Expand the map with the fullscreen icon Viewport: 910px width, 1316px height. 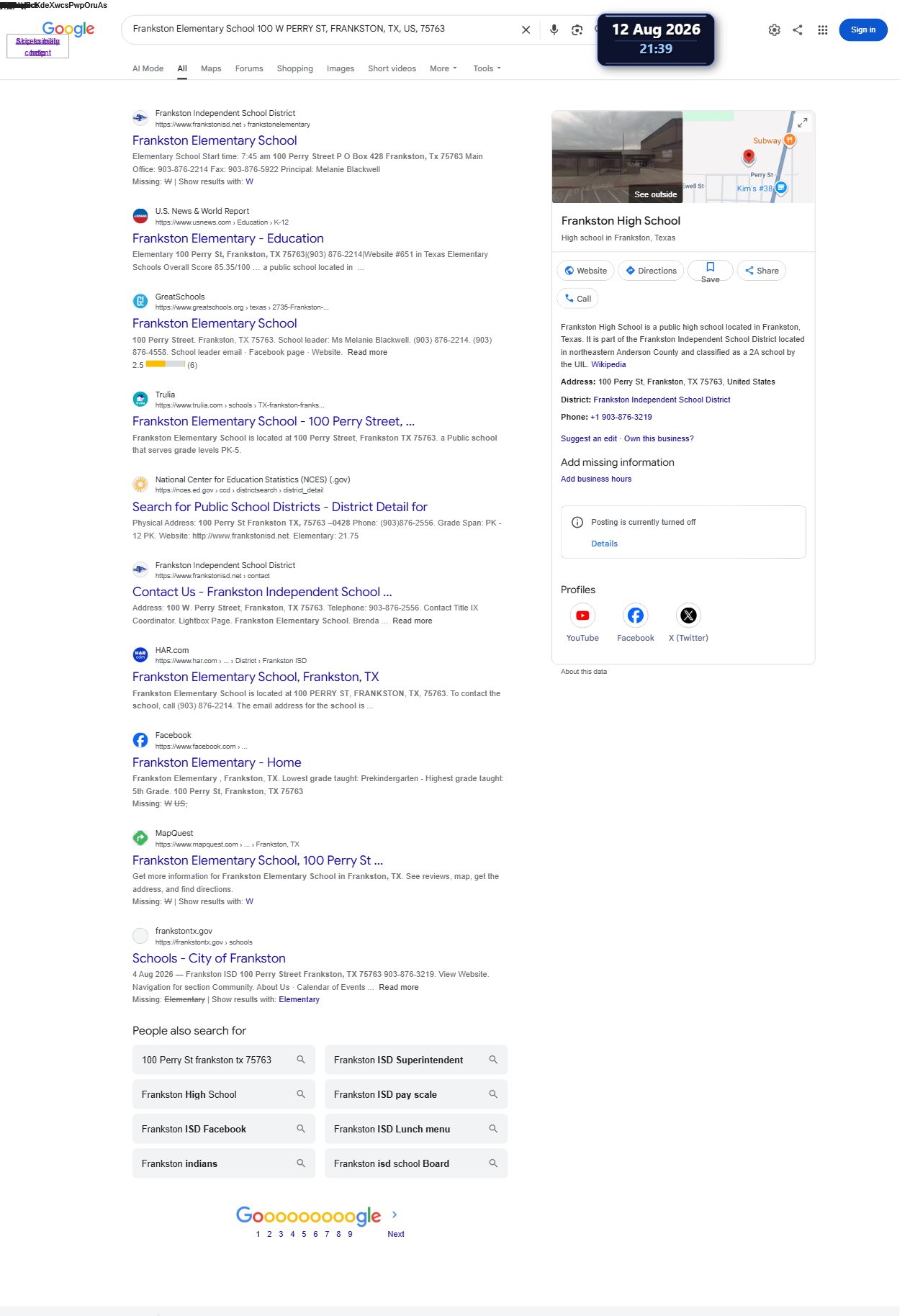click(802, 123)
